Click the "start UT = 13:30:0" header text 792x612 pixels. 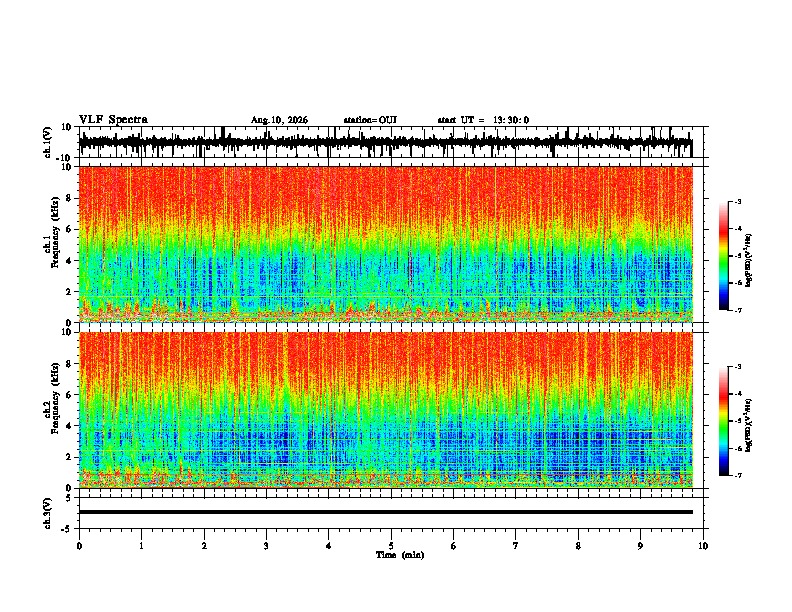[483, 120]
